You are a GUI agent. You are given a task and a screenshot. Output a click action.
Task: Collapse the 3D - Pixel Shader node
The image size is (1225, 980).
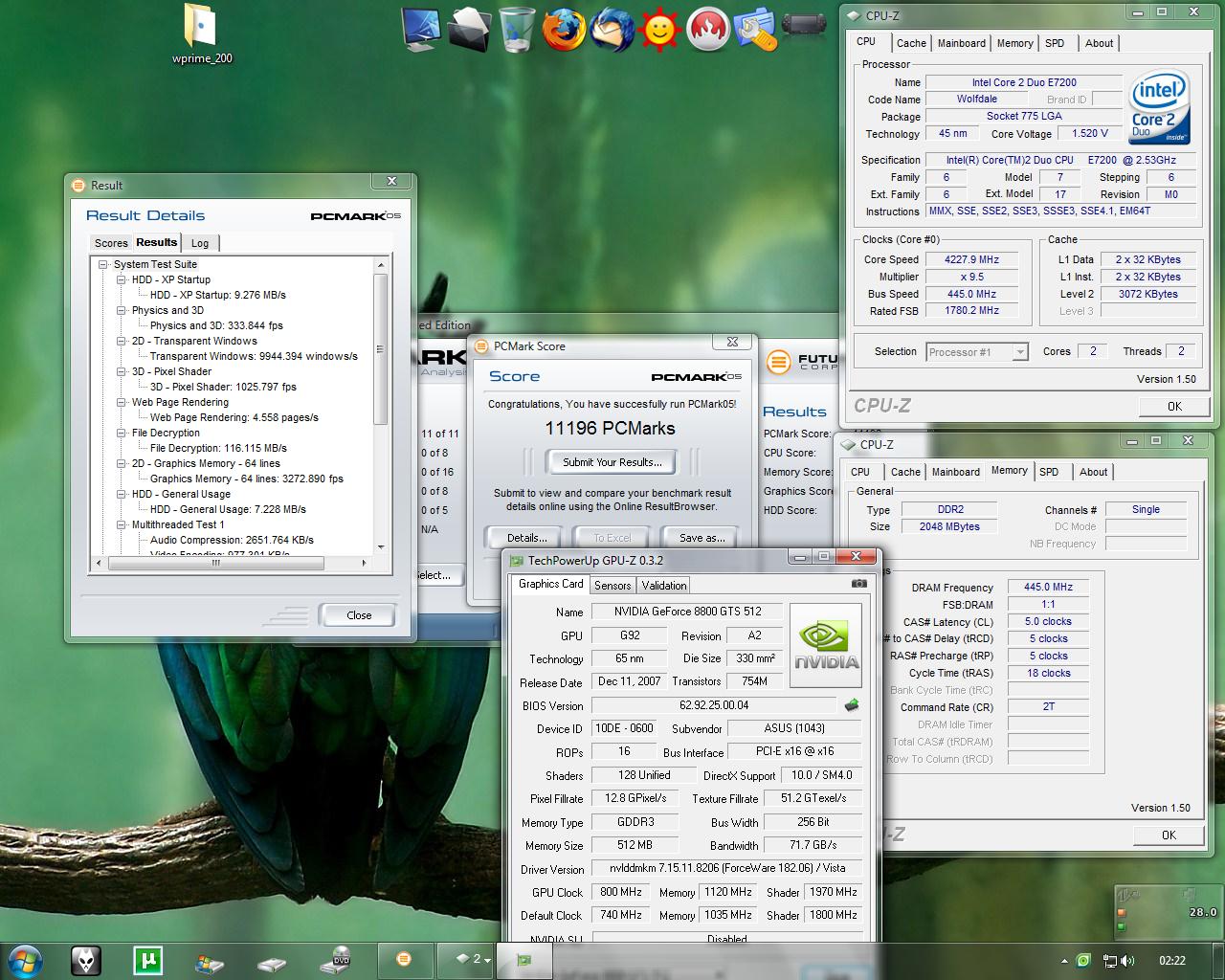pyautogui.click(x=122, y=371)
